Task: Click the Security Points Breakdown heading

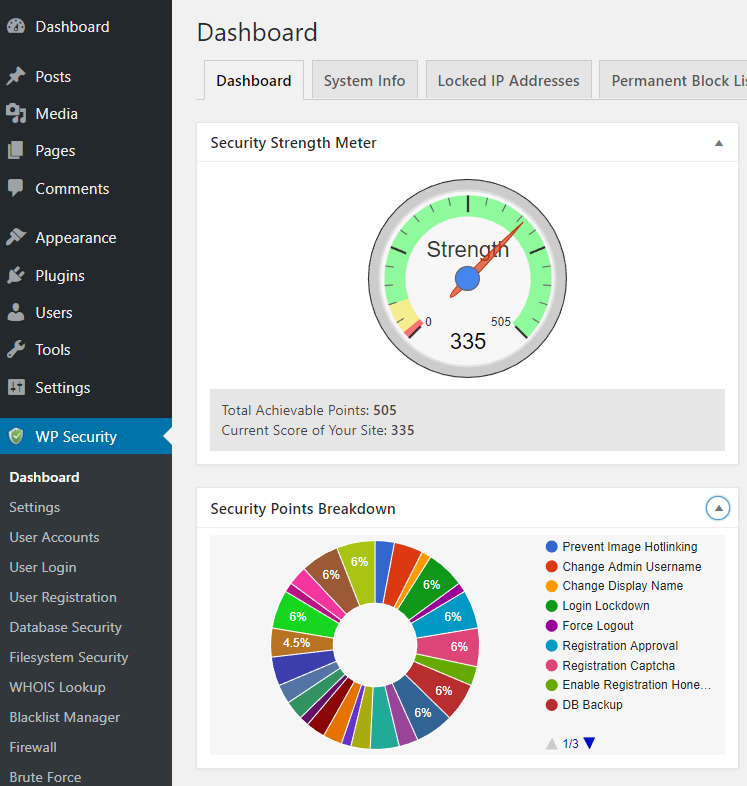Action: [x=303, y=509]
